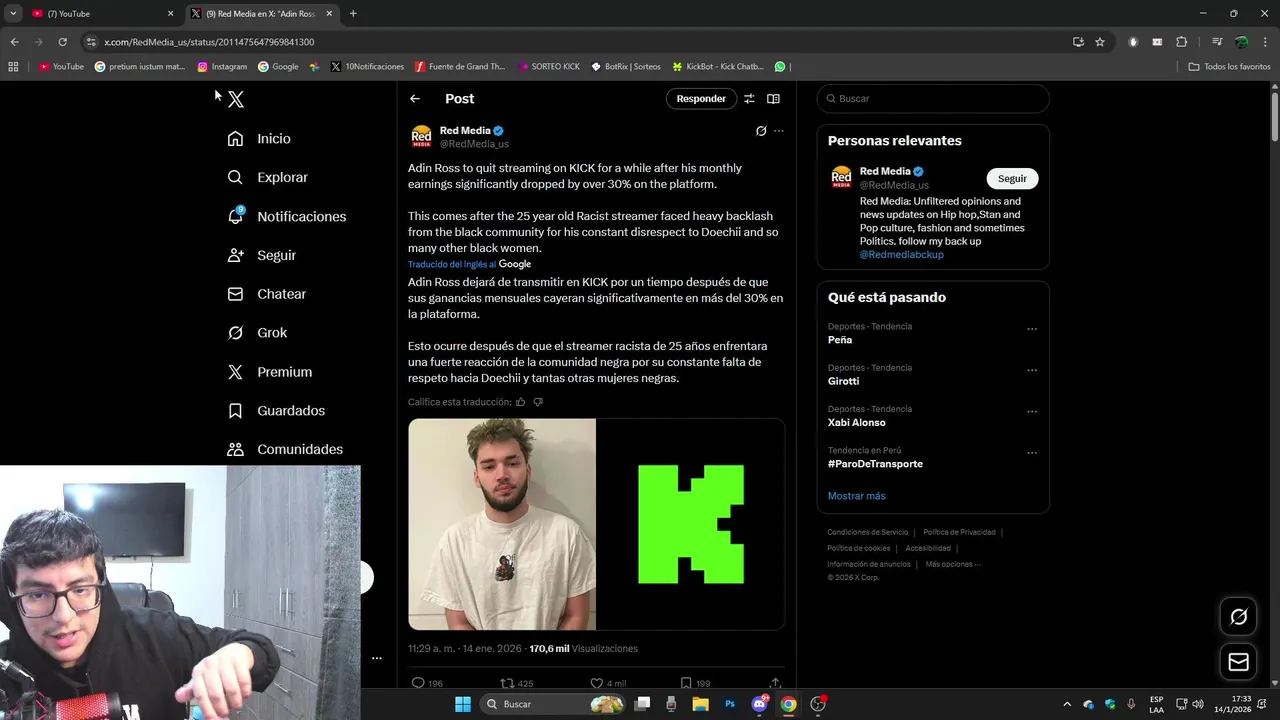Open Seguir in the X sidebar
This screenshot has width=1280, height=720.
[x=262, y=255]
